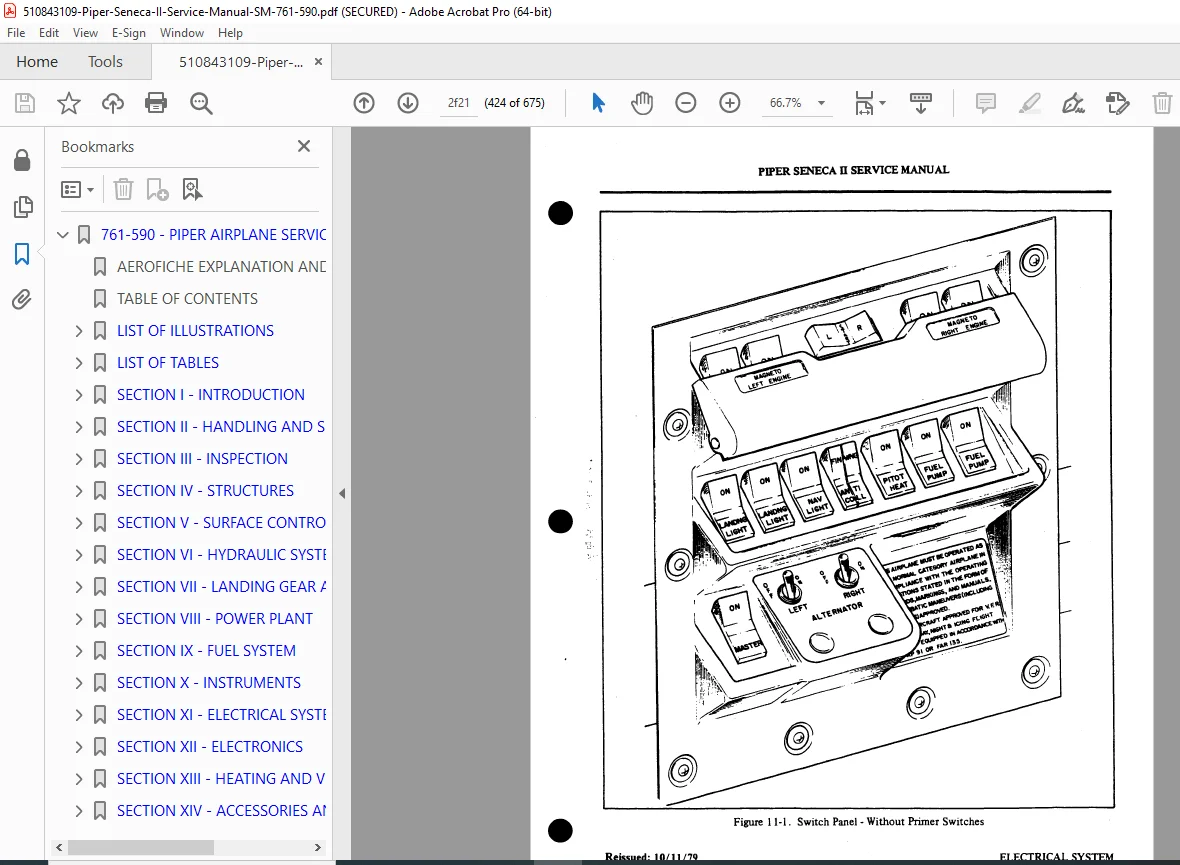
Task: Expand Section IV - Structures bookmark
Action: pos(79,491)
